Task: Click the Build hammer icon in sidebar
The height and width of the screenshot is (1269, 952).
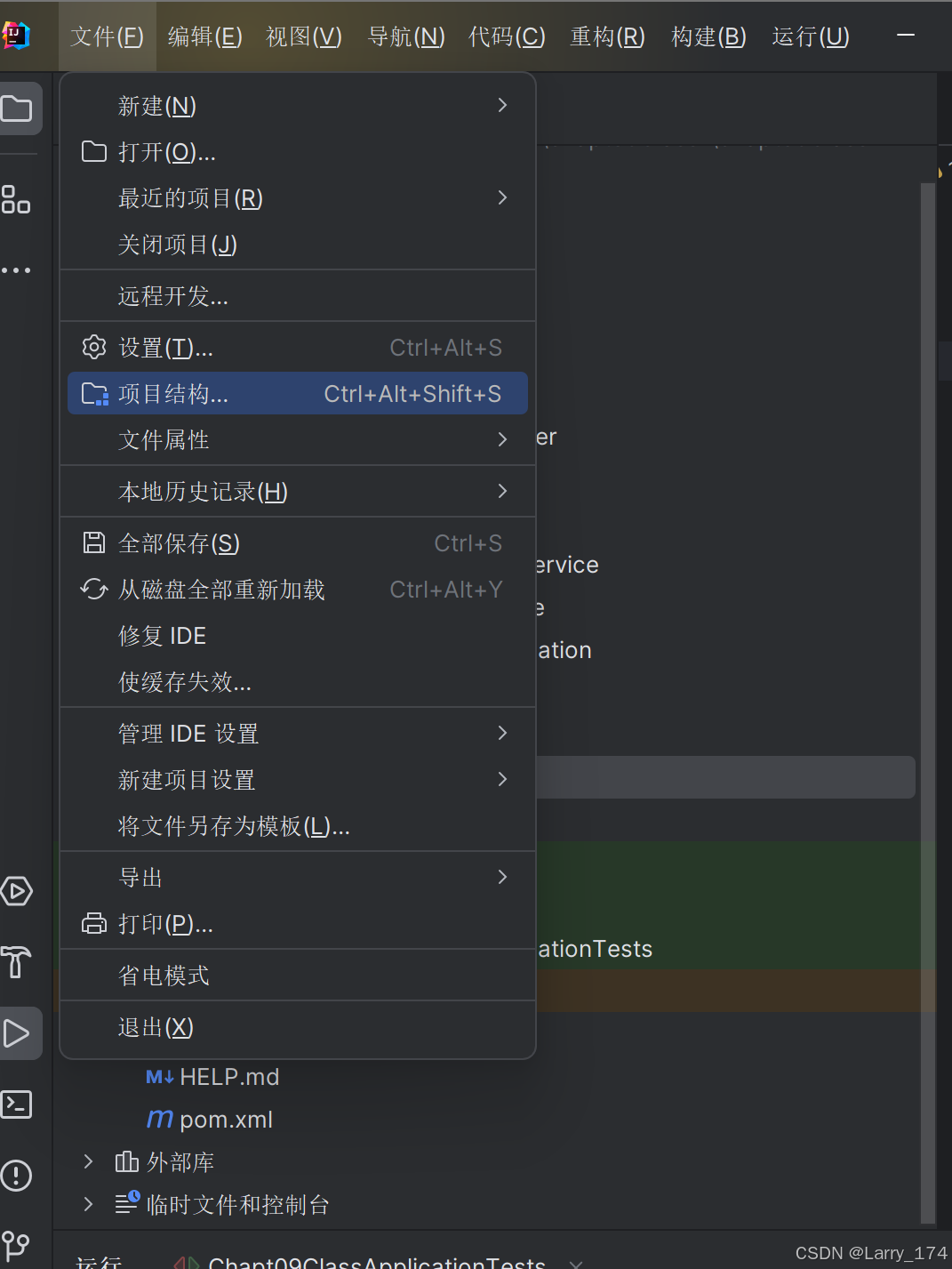Action: coord(15,962)
